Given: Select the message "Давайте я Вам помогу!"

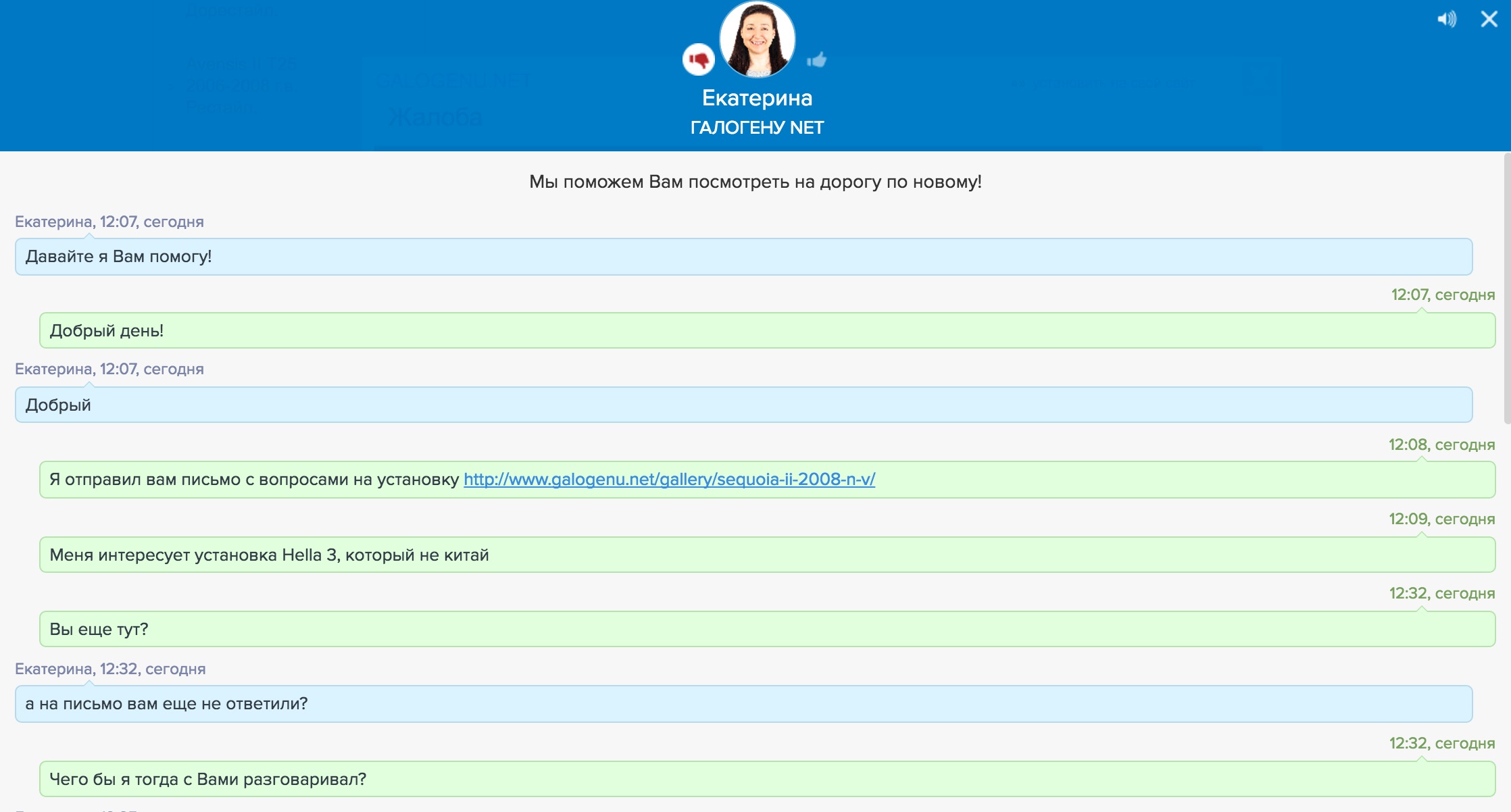Looking at the screenshot, I should coord(119,257).
